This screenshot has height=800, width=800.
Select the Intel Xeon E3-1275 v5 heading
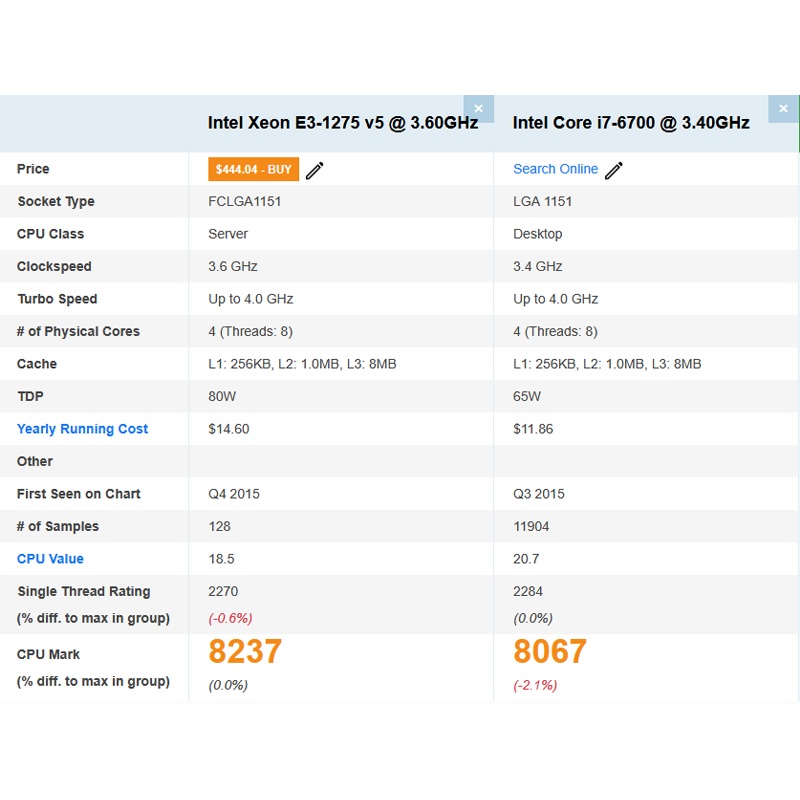coord(343,123)
